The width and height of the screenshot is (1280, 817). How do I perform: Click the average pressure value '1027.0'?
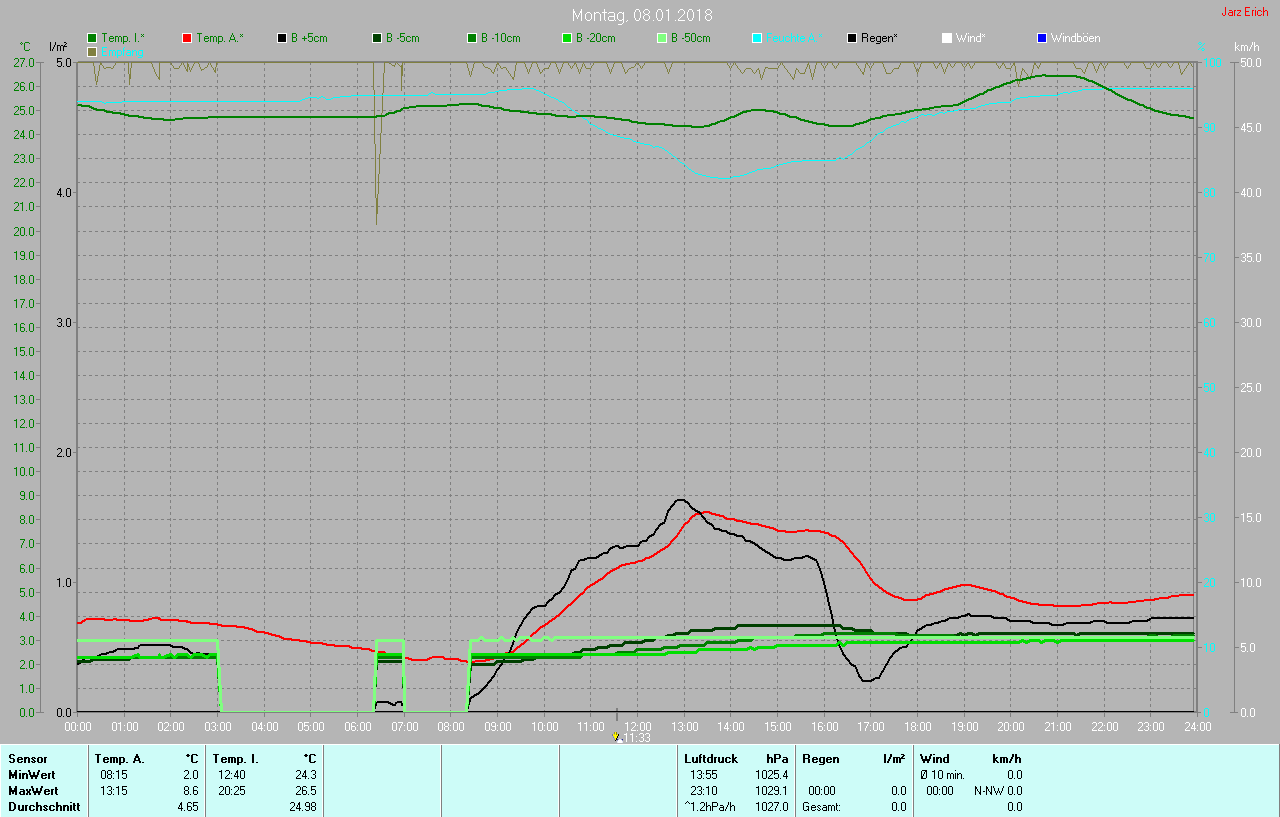tap(771, 807)
